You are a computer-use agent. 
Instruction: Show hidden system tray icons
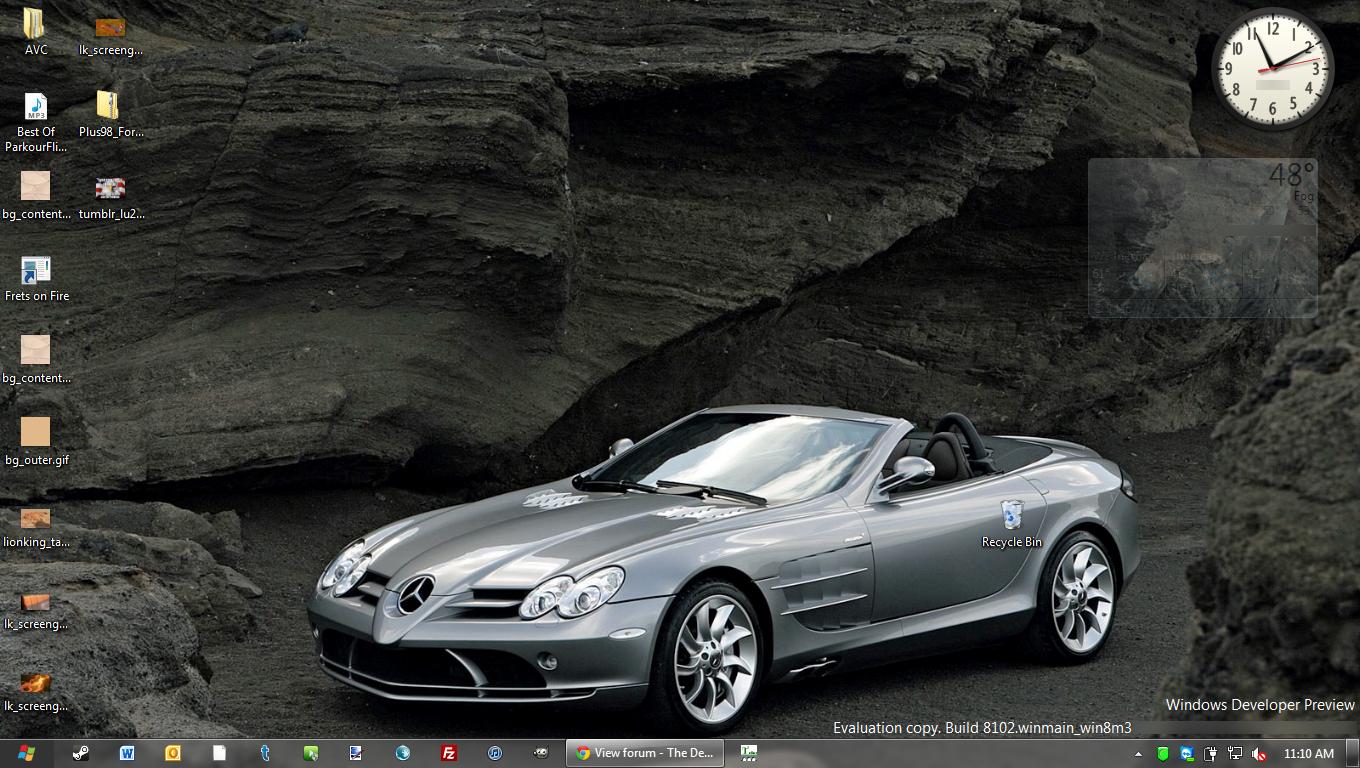pyautogui.click(x=1138, y=754)
